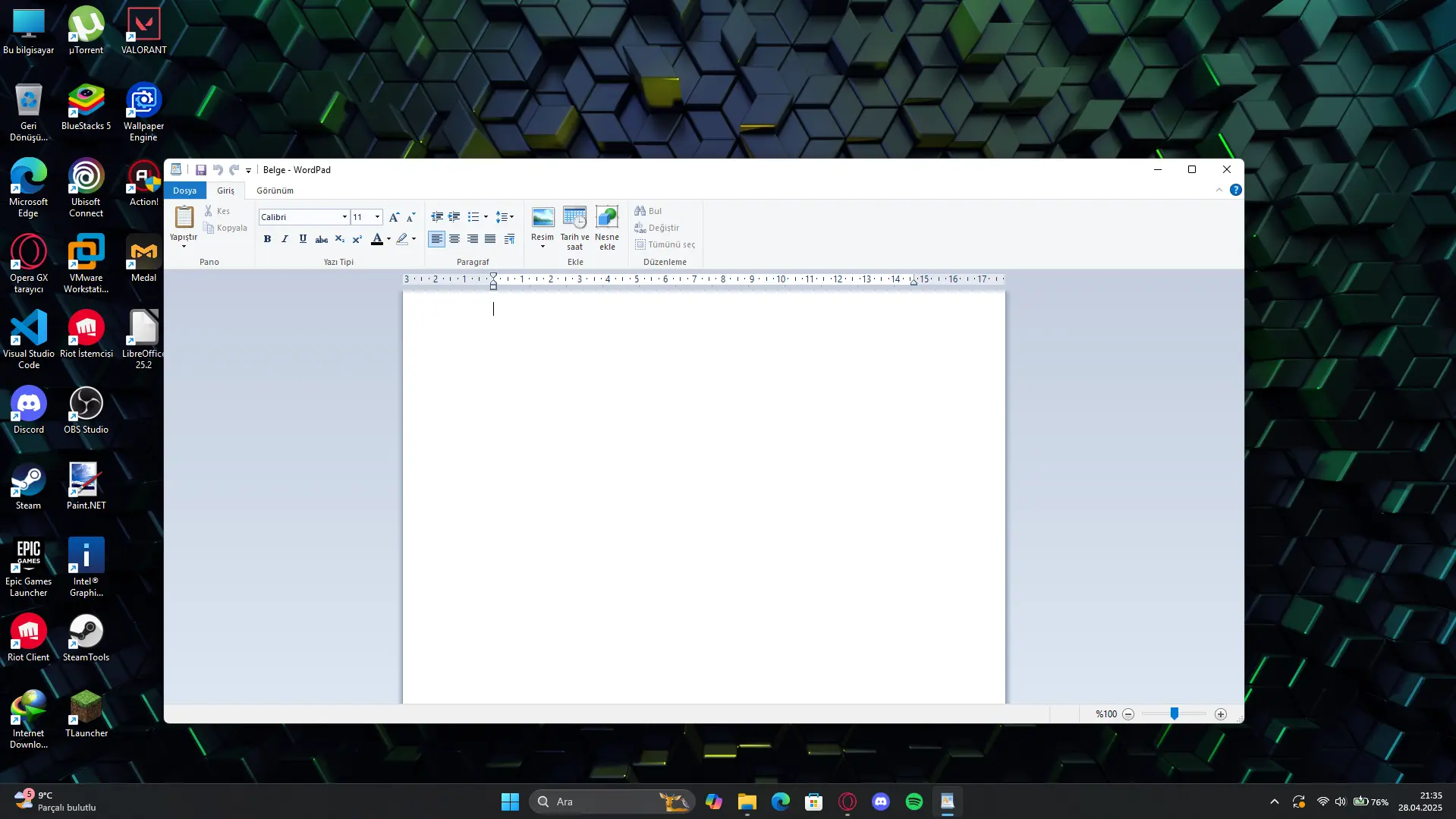Expand the Resim dropdown arrow

tap(542, 247)
